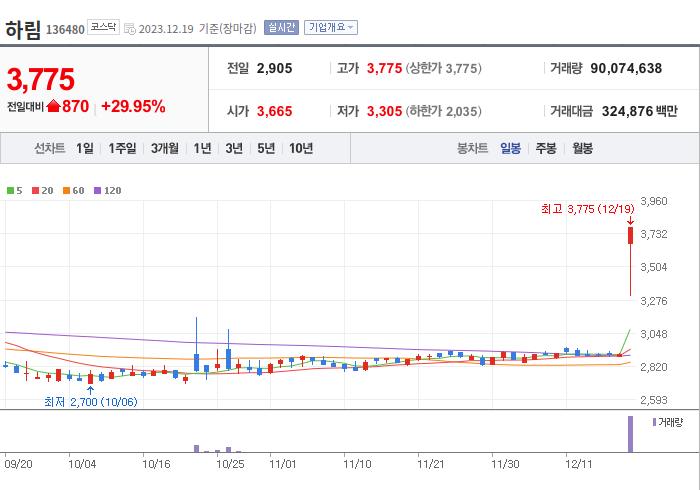Click the 실시간 real-time button
The image size is (700, 490).
tap(281, 28)
